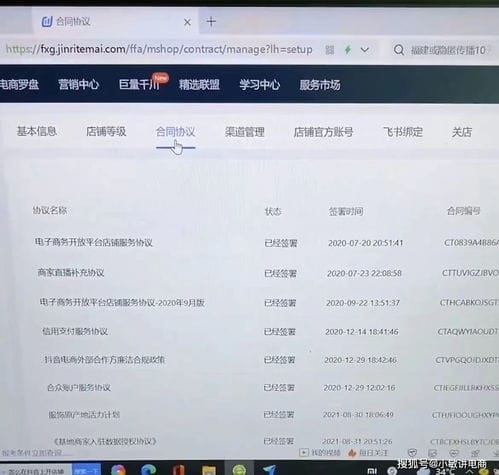Open 电商罗盘 in top navigation

point(19,85)
